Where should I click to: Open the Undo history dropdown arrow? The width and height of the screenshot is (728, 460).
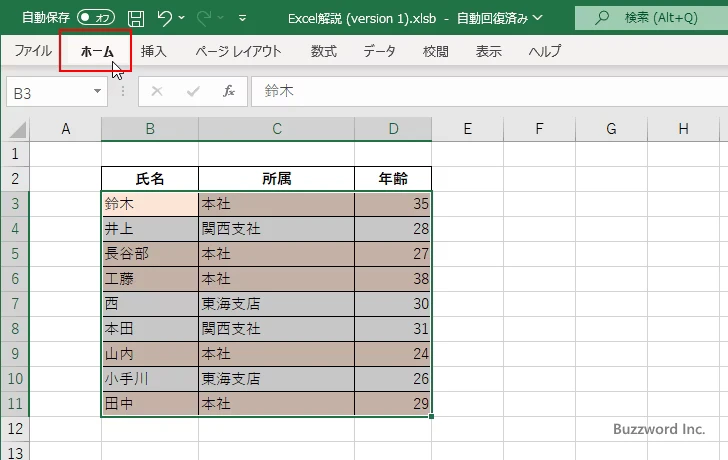pos(182,18)
